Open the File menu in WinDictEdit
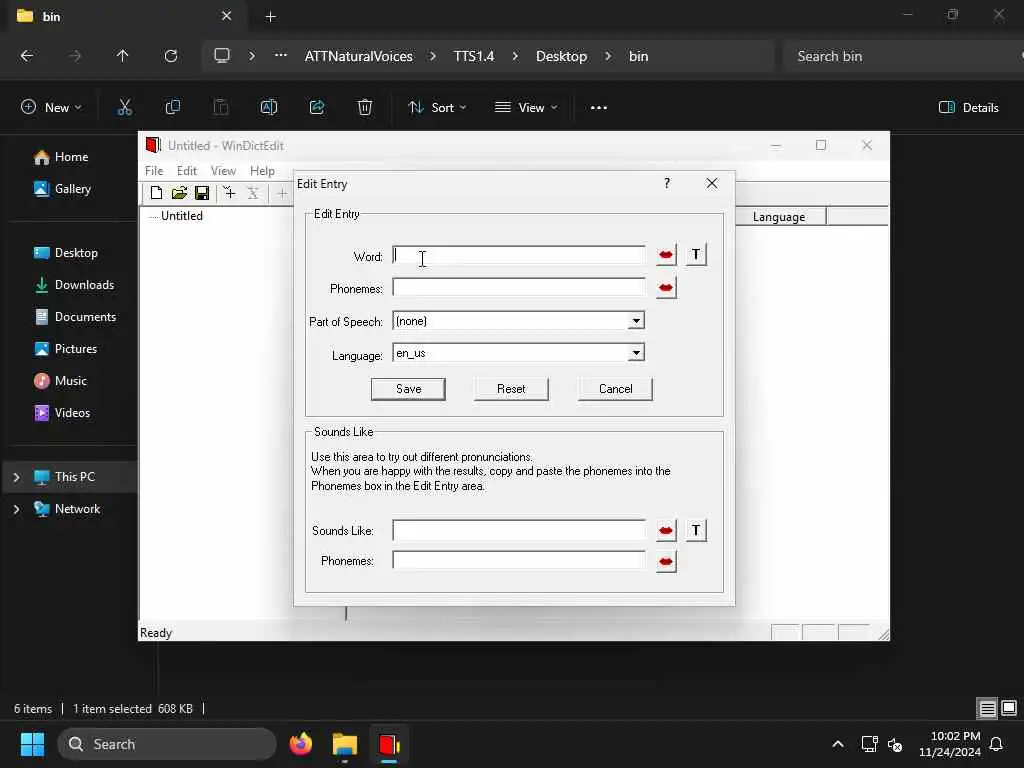Viewport: 1024px width, 768px height. tap(154, 170)
